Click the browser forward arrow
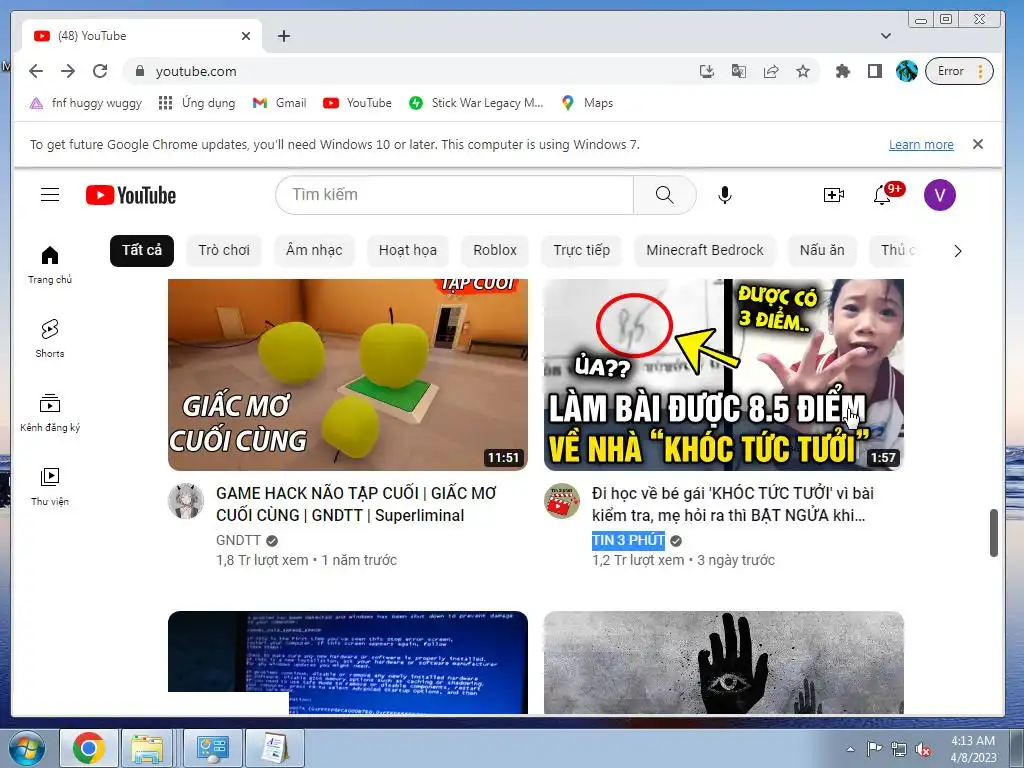The width and height of the screenshot is (1024, 768). click(x=68, y=71)
